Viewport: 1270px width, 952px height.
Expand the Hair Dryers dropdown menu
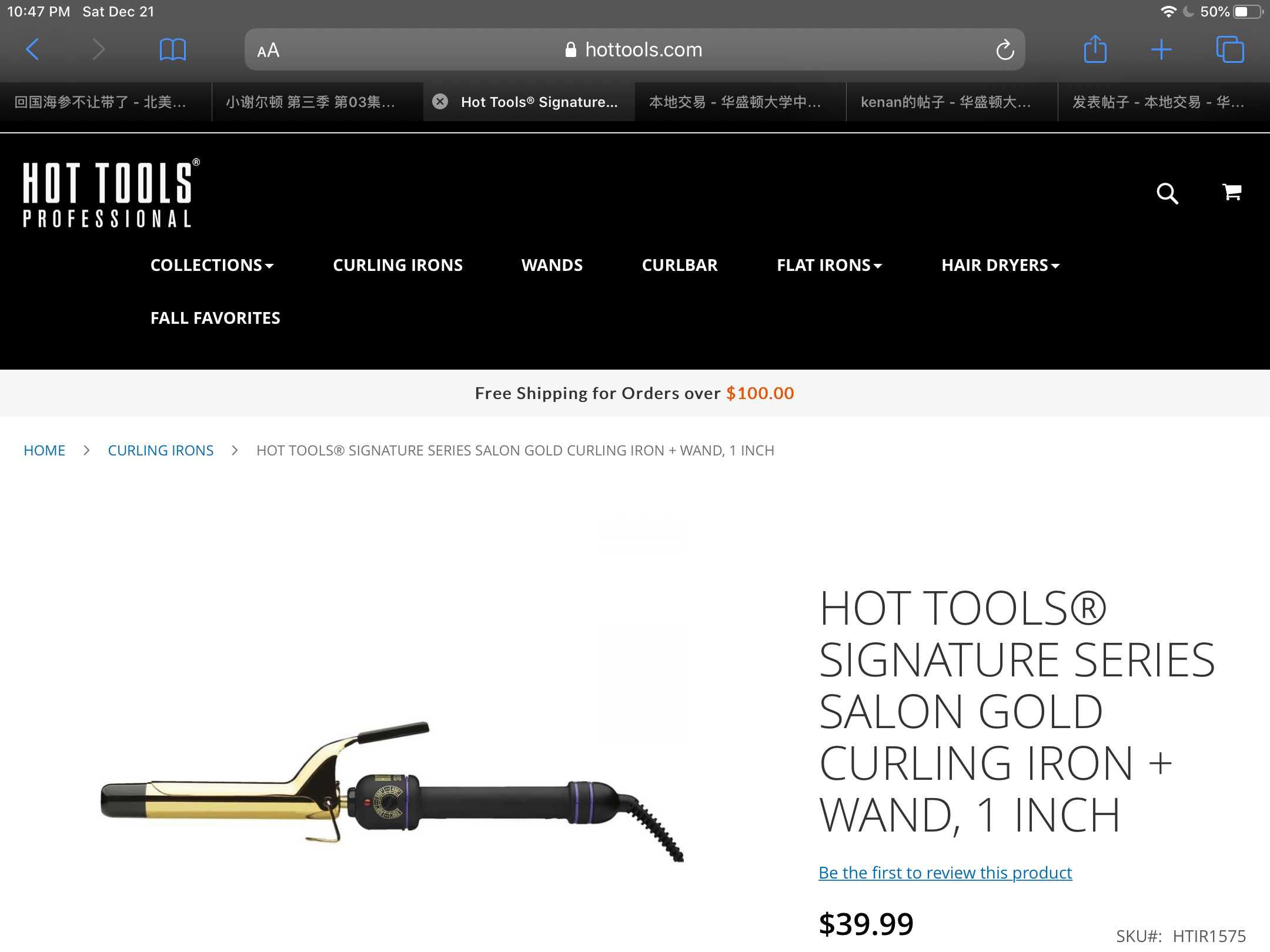(1001, 265)
